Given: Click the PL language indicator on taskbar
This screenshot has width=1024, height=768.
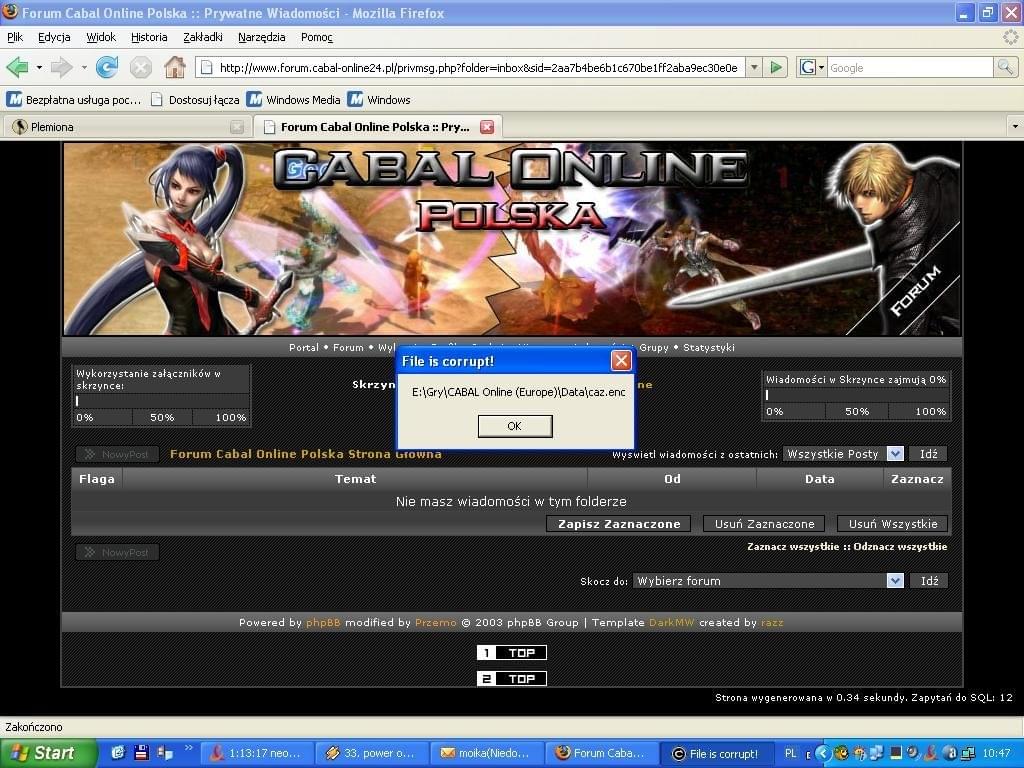Looking at the screenshot, I should pos(790,753).
